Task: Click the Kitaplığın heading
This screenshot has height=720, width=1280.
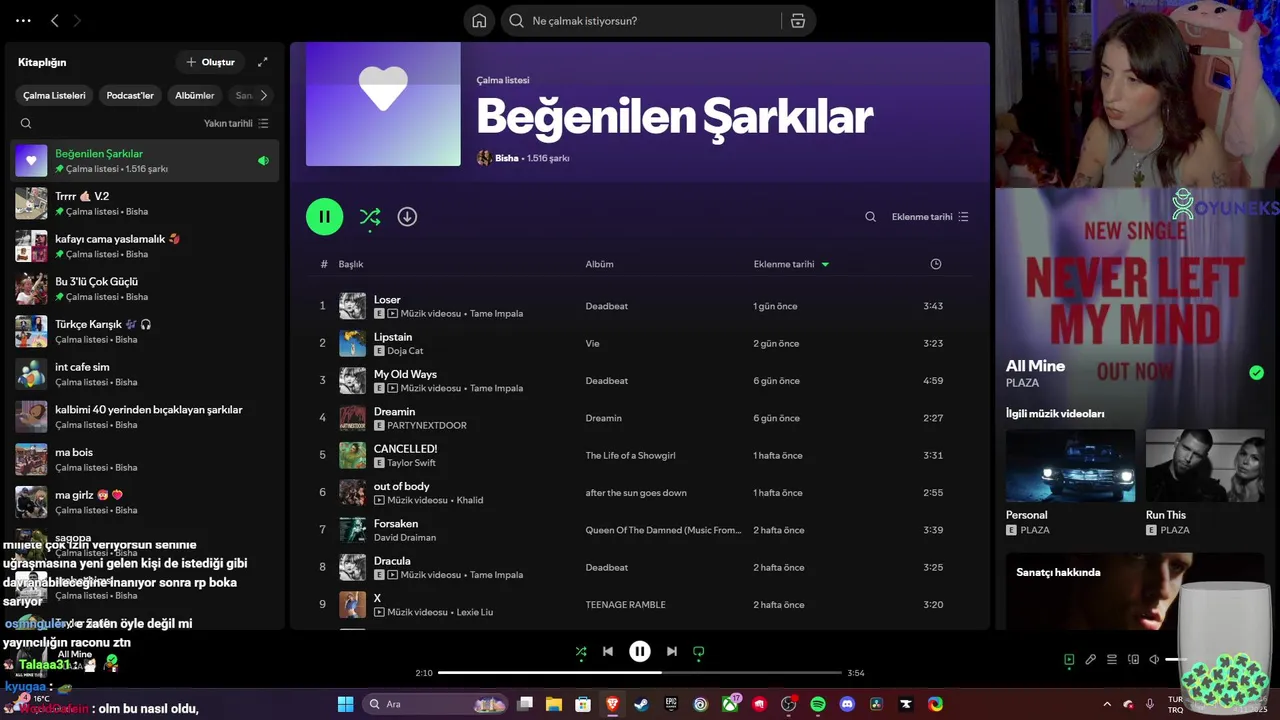Action: tap(42, 62)
